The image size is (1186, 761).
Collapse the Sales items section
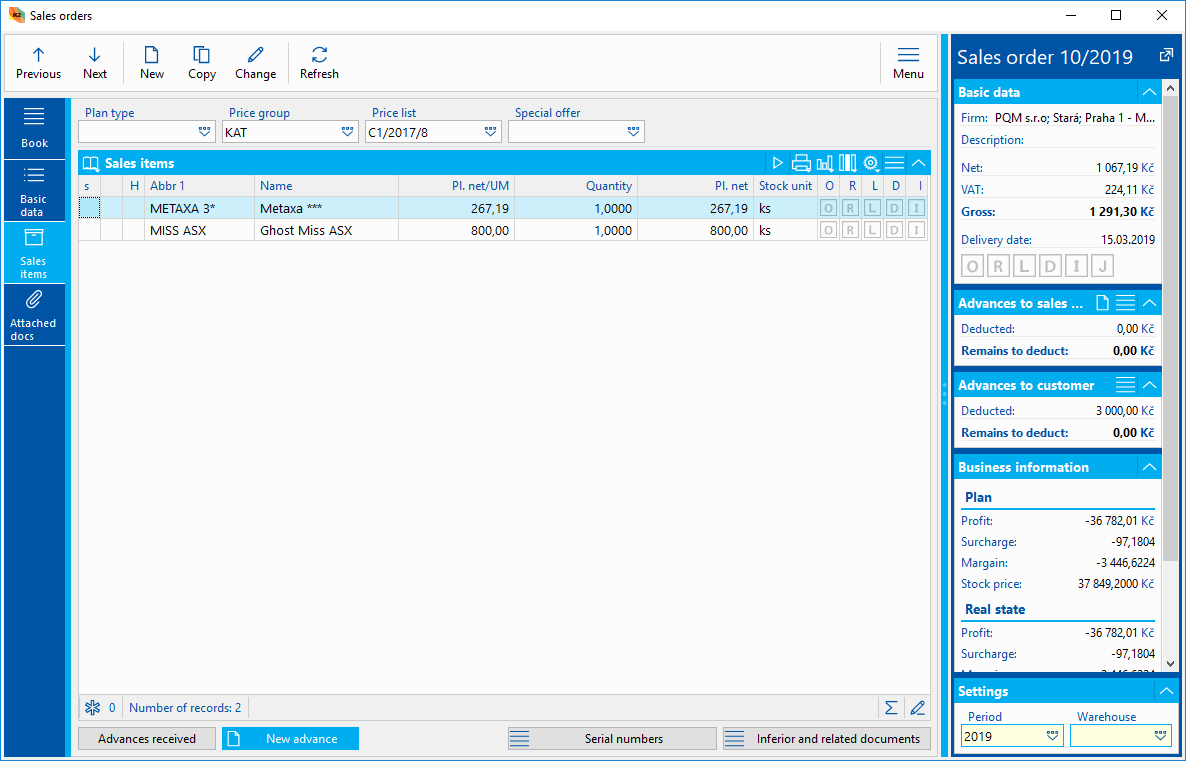click(x=918, y=163)
